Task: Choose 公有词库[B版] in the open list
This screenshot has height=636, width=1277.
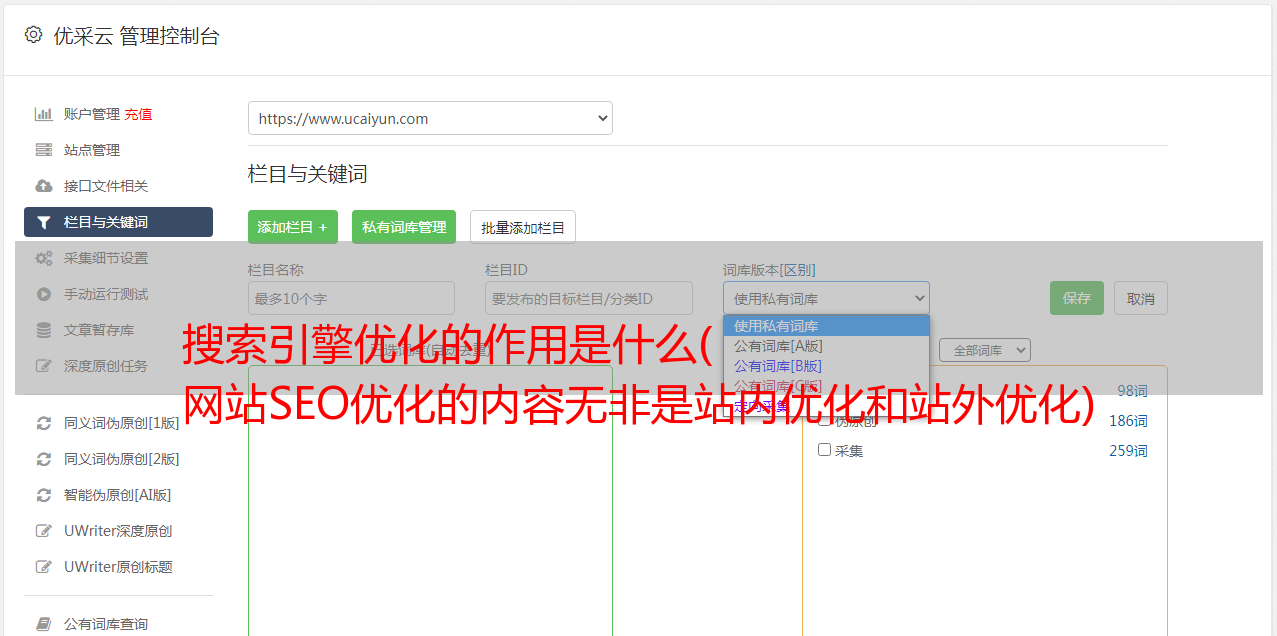Action: pyautogui.click(x=826, y=366)
